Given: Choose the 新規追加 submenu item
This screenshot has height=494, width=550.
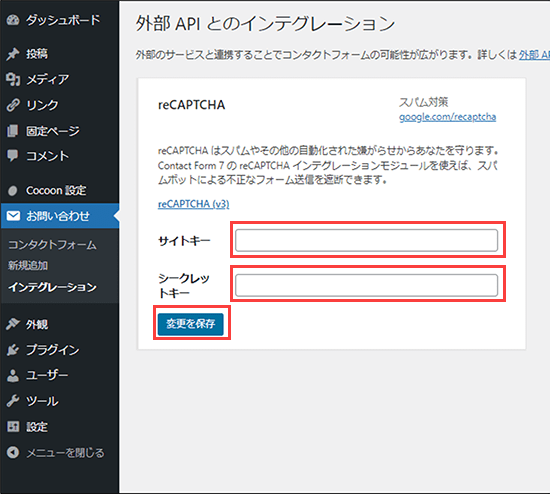Looking at the screenshot, I should pyautogui.click(x=28, y=266).
